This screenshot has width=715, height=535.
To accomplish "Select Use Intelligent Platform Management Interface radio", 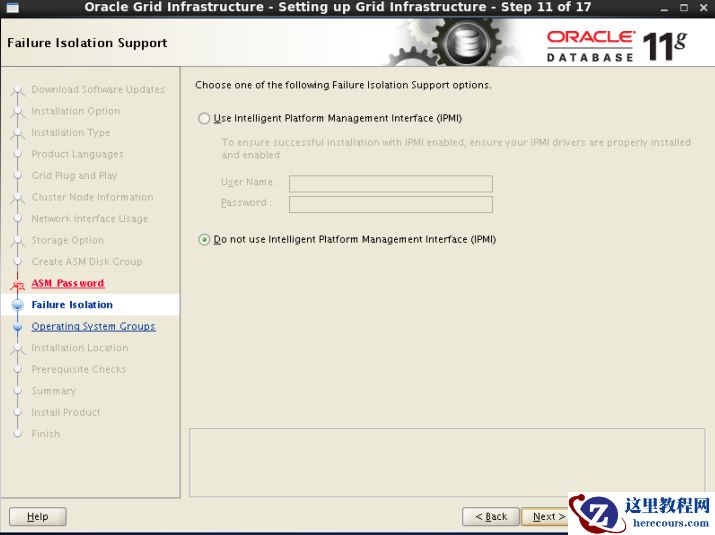I will tap(204, 119).
